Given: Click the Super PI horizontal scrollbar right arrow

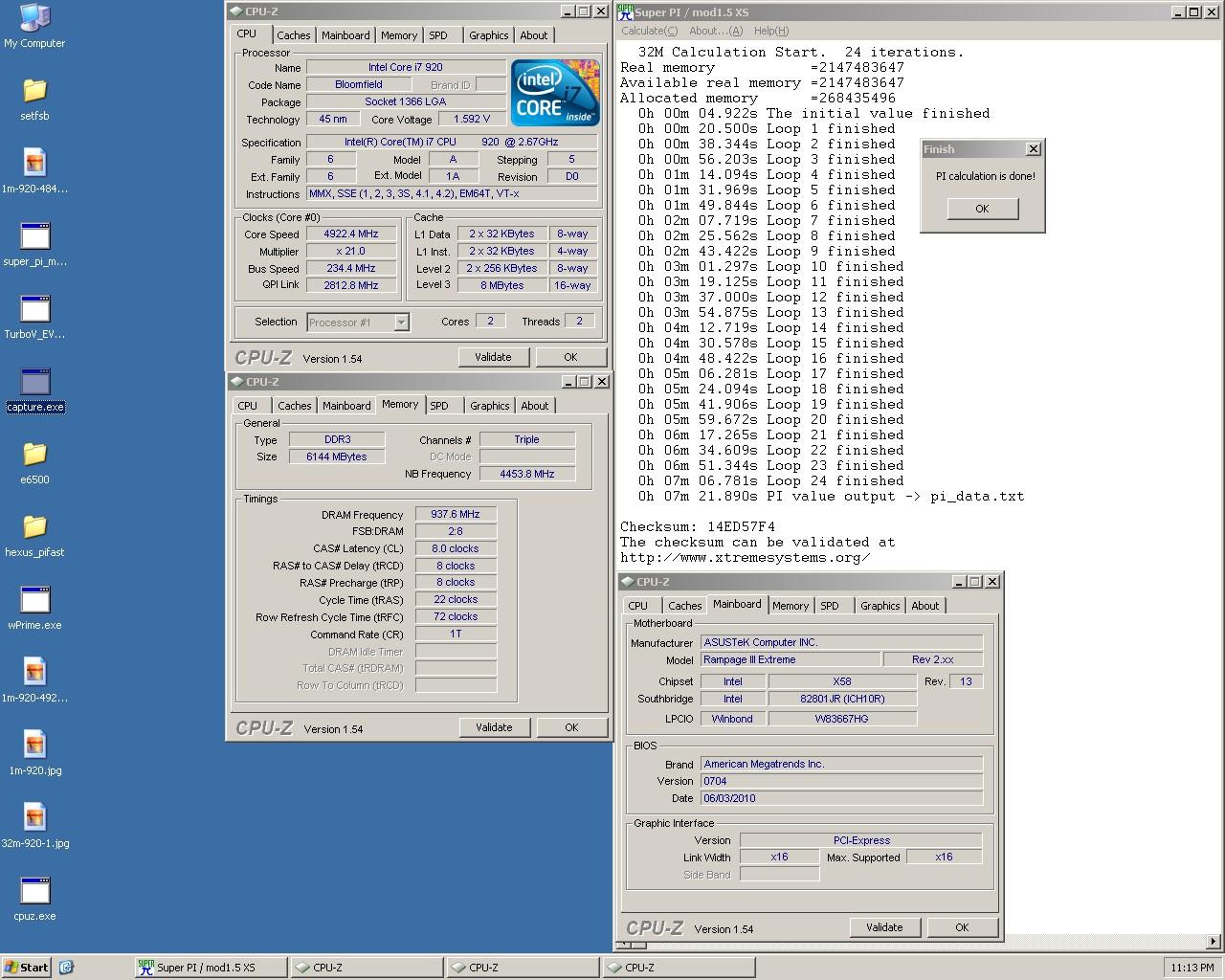Looking at the screenshot, I should click(x=1214, y=942).
